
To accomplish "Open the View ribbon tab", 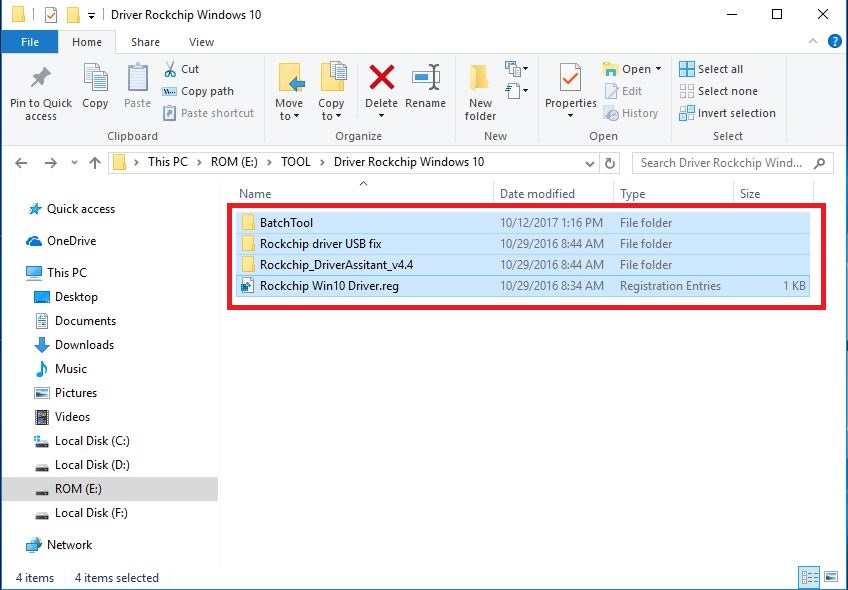I will point(201,42).
